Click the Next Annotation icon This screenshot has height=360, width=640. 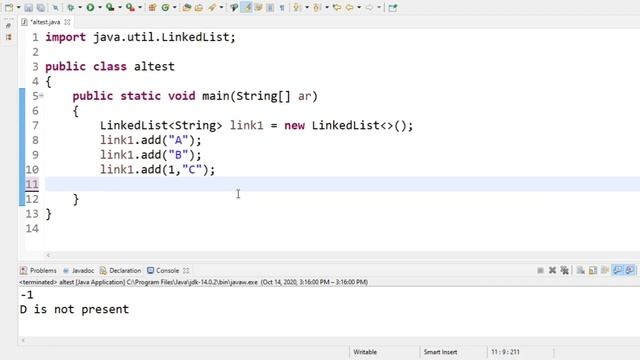pyautogui.click(x=297, y=7)
